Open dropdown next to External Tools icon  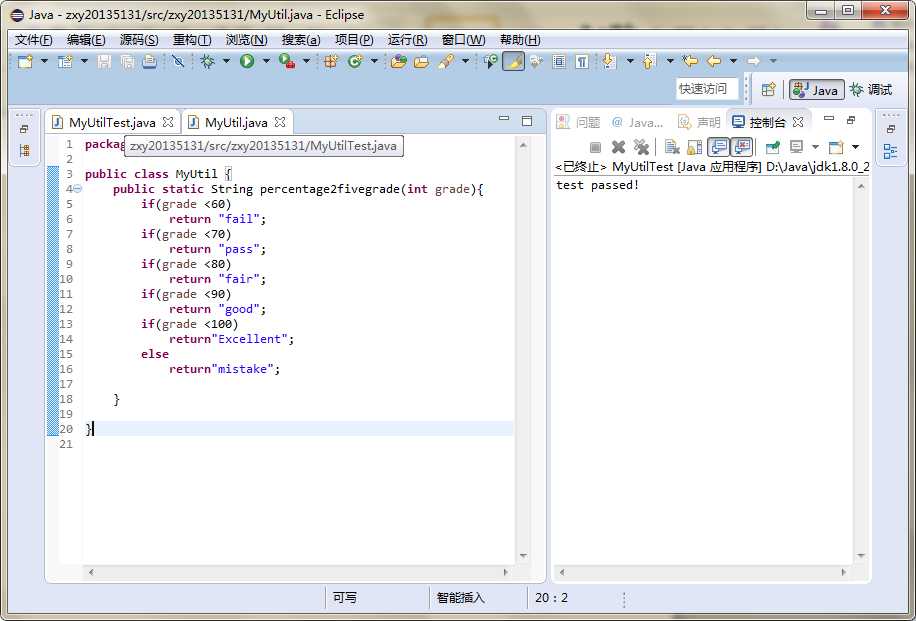pos(306,61)
